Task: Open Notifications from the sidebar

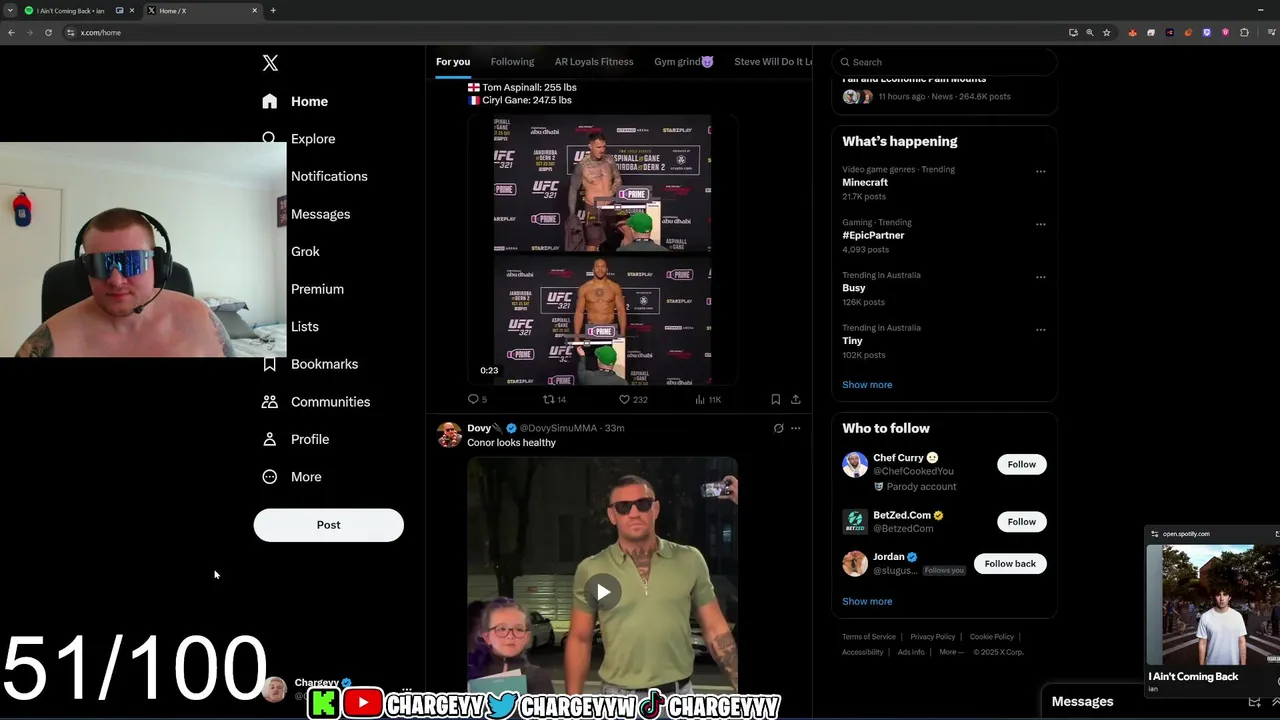Action: (x=329, y=176)
